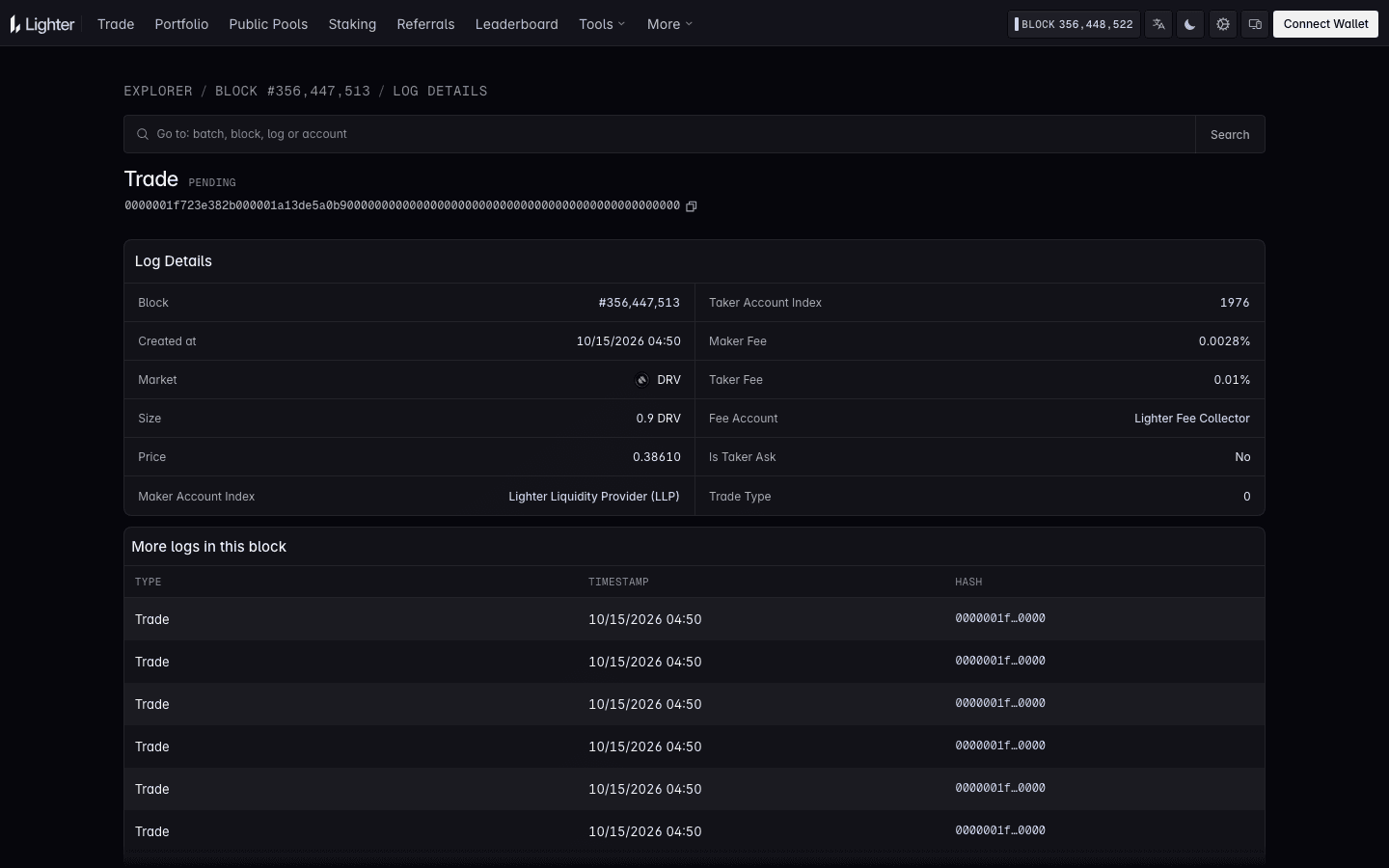Open the Trade navigation item
1389x868 pixels.
click(x=116, y=24)
